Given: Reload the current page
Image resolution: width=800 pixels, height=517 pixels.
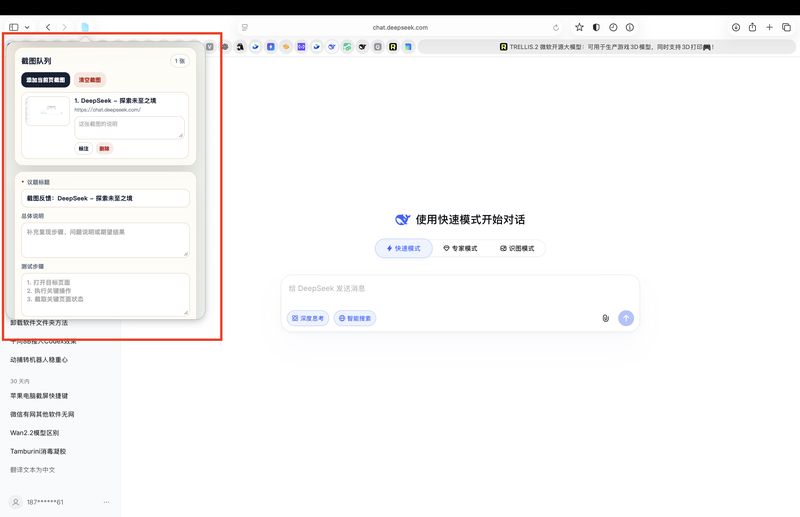Looking at the screenshot, I should (556, 28).
